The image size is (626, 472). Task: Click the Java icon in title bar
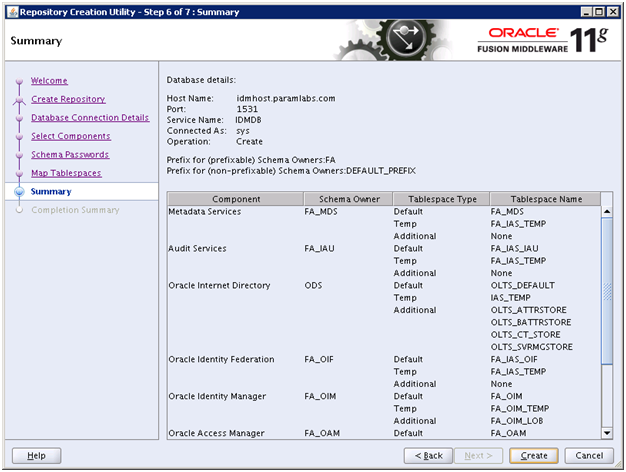pos(13,12)
